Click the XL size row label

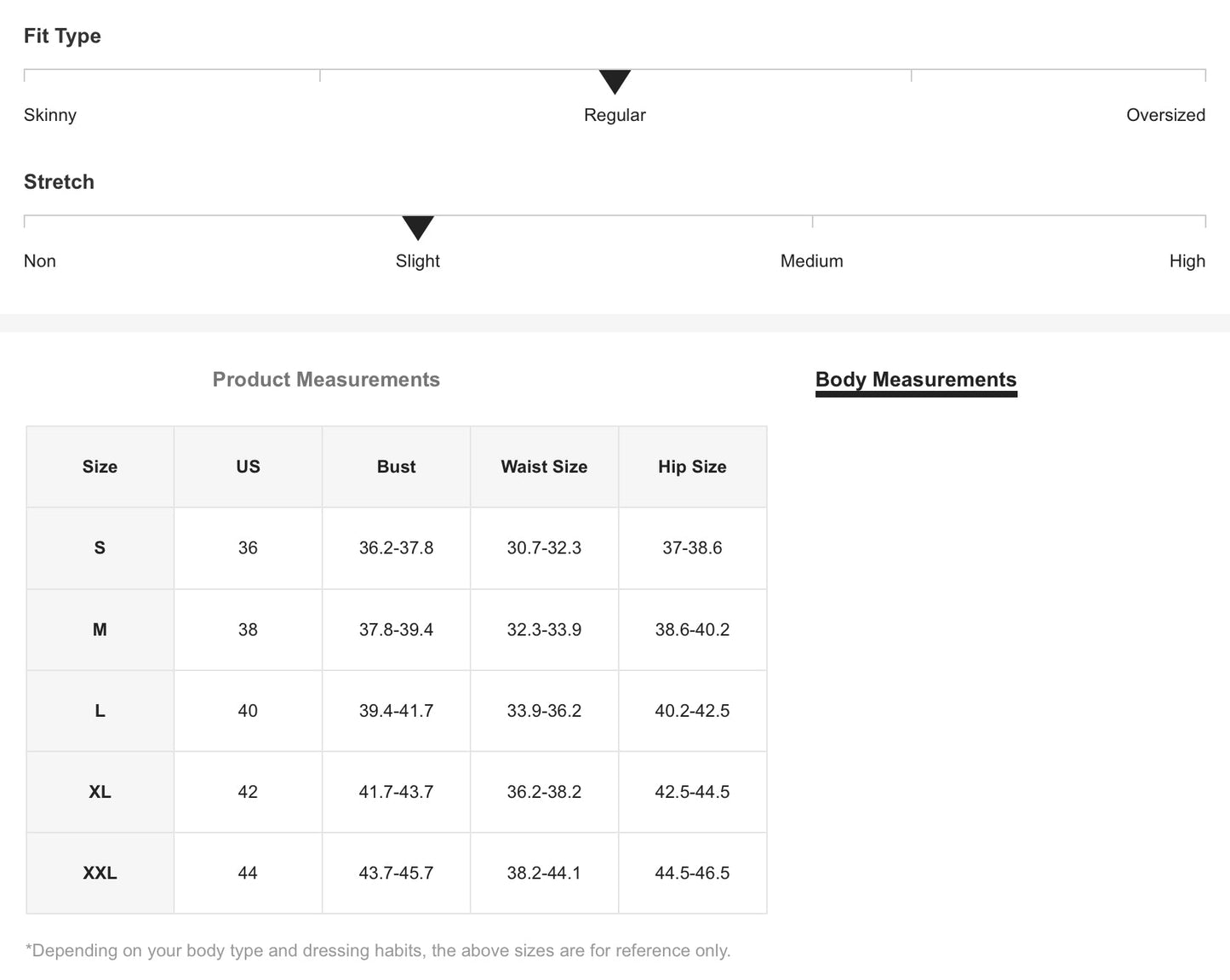tap(100, 792)
